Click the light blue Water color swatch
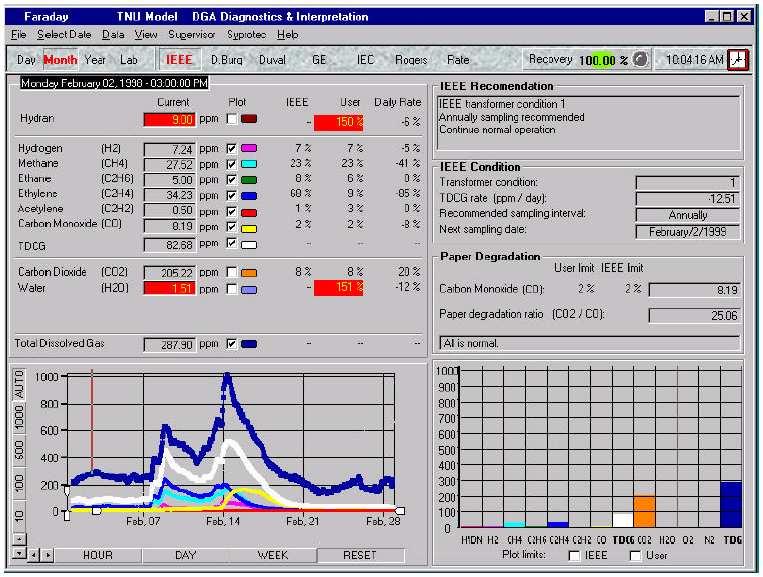The image size is (763, 577). 249,290
